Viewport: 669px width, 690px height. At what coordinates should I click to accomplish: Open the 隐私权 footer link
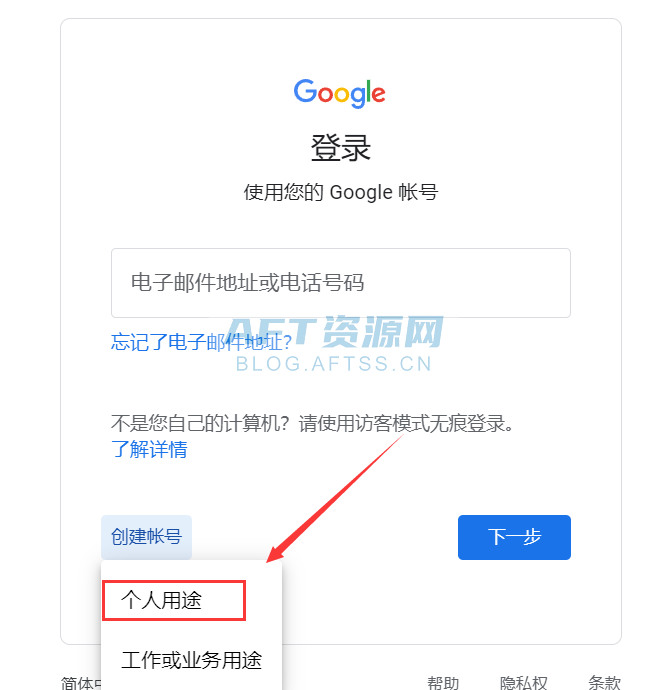click(x=523, y=683)
